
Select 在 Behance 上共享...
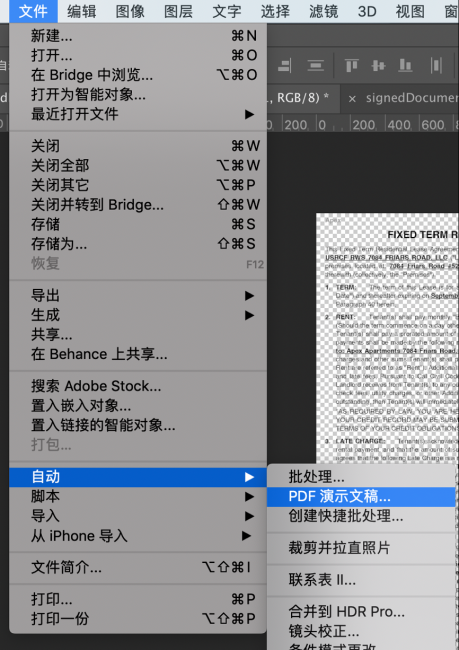tap(138, 354)
